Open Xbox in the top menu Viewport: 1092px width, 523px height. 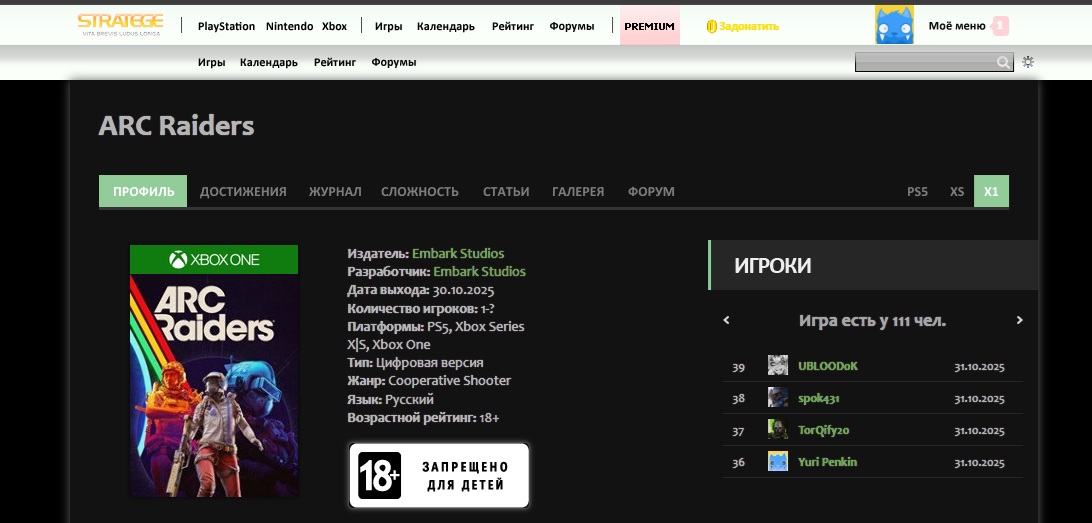pos(334,26)
